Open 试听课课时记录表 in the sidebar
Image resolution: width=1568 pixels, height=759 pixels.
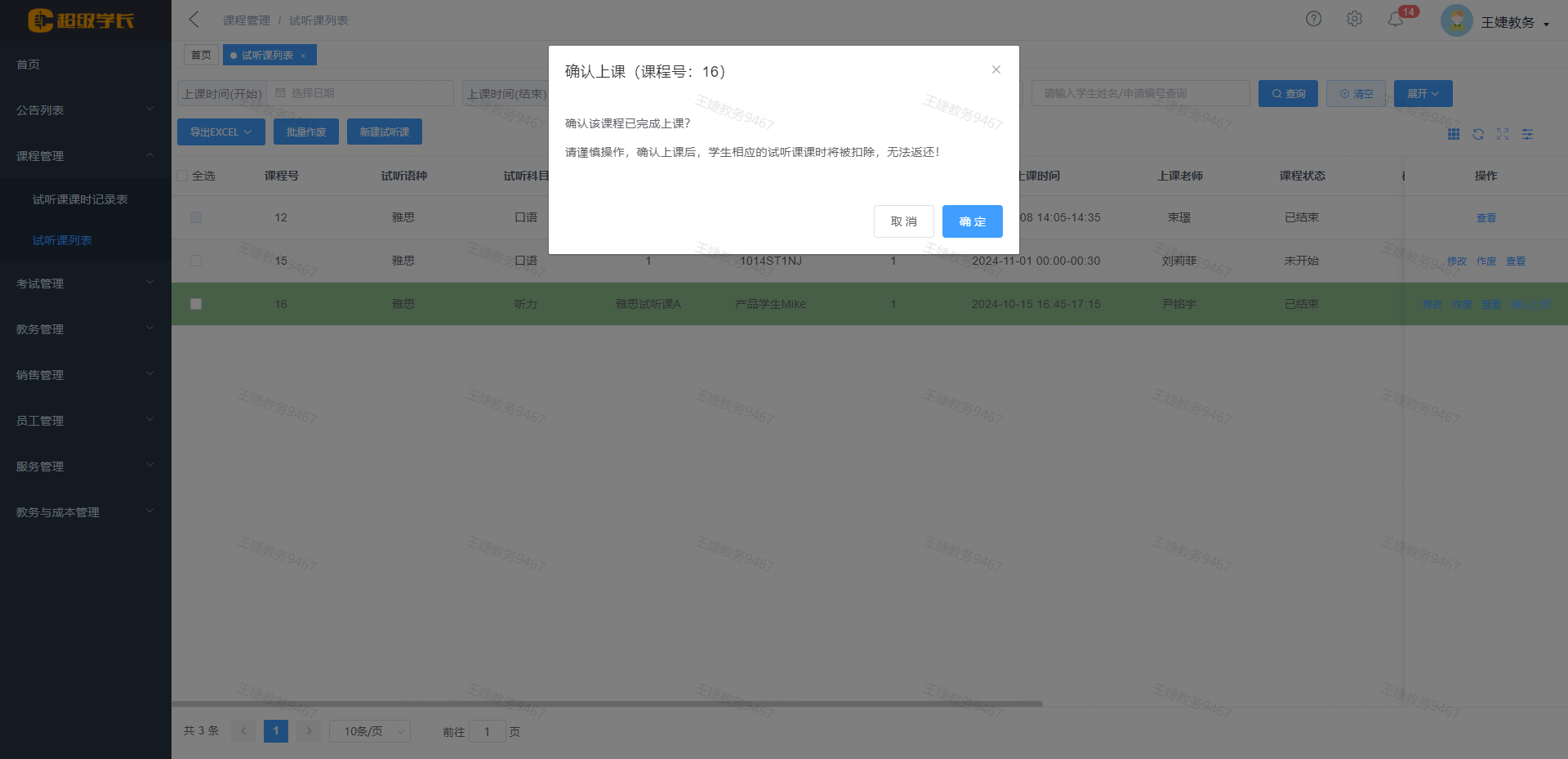tap(79, 199)
